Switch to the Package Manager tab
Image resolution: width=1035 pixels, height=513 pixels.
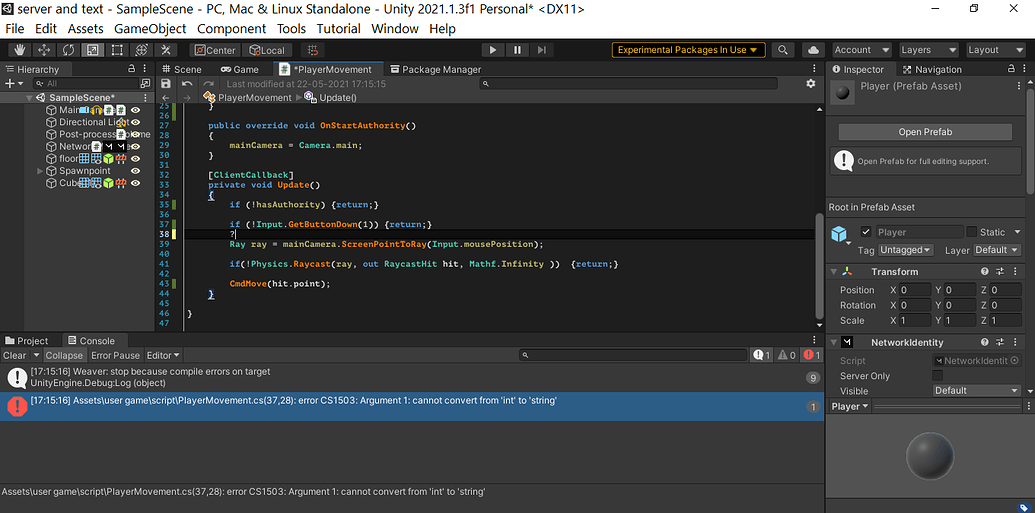pyautogui.click(x=435, y=69)
